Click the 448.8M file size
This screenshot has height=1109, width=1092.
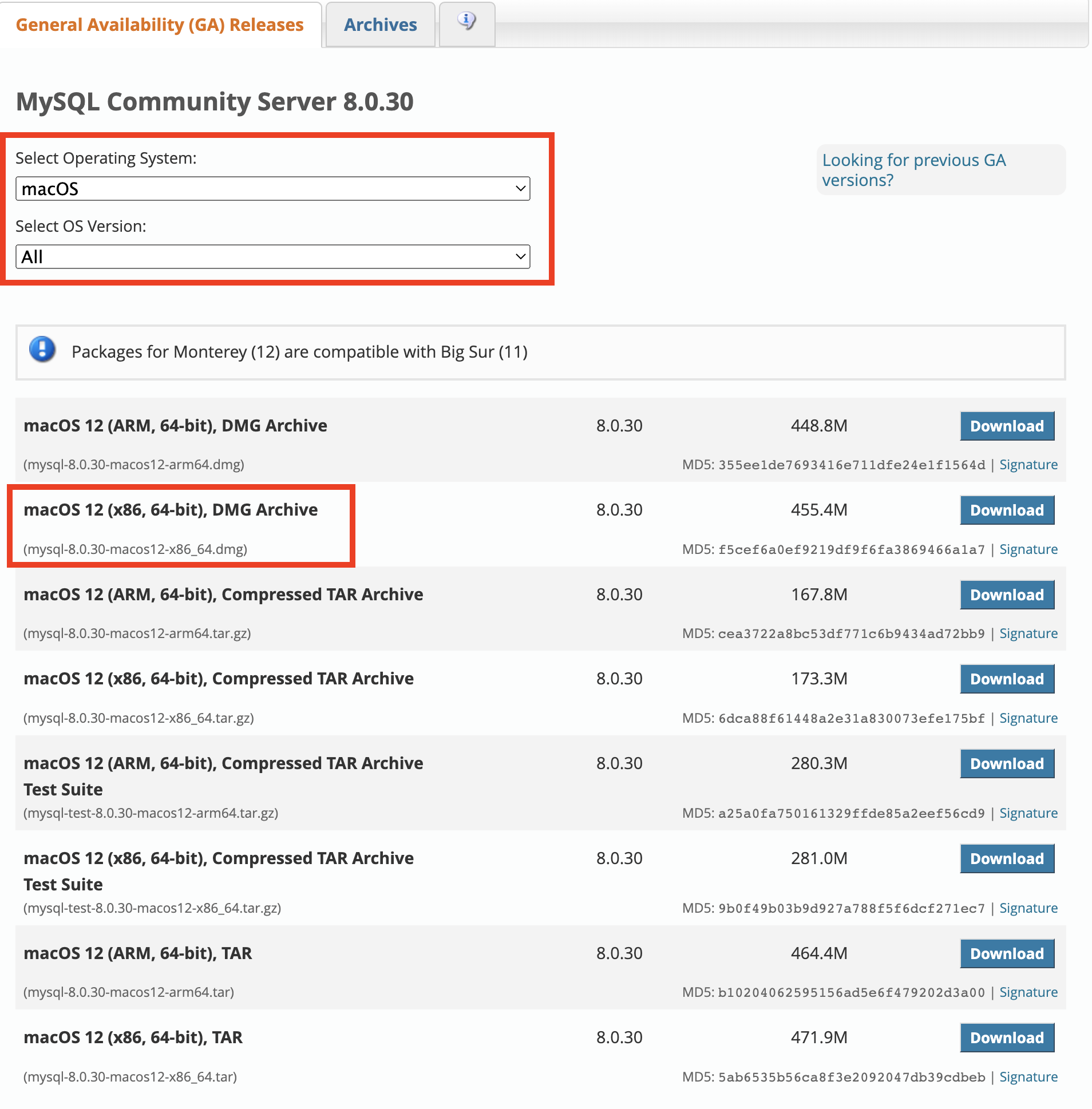coord(820,426)
